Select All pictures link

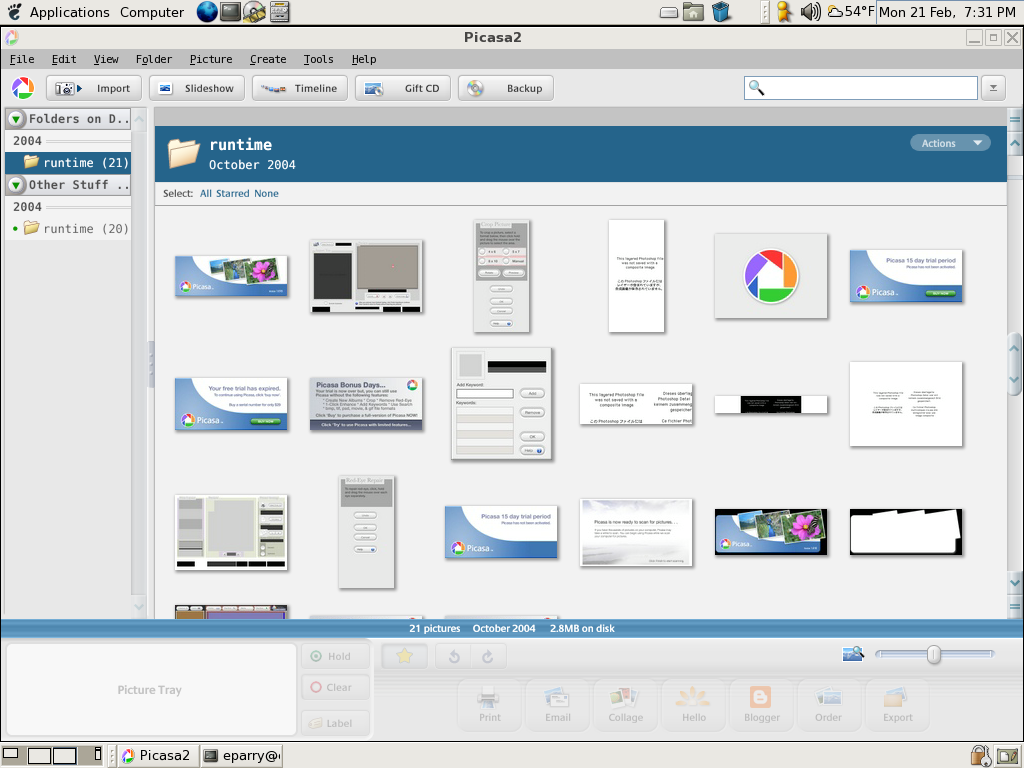click(x=206, y=193)
